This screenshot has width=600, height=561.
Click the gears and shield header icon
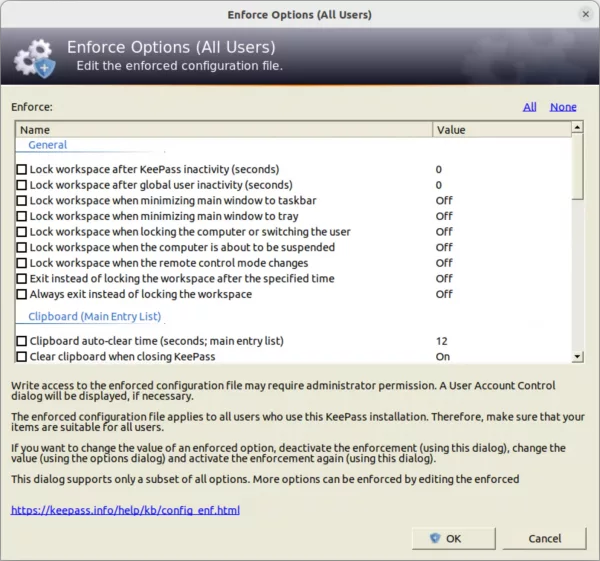[35, 58]
